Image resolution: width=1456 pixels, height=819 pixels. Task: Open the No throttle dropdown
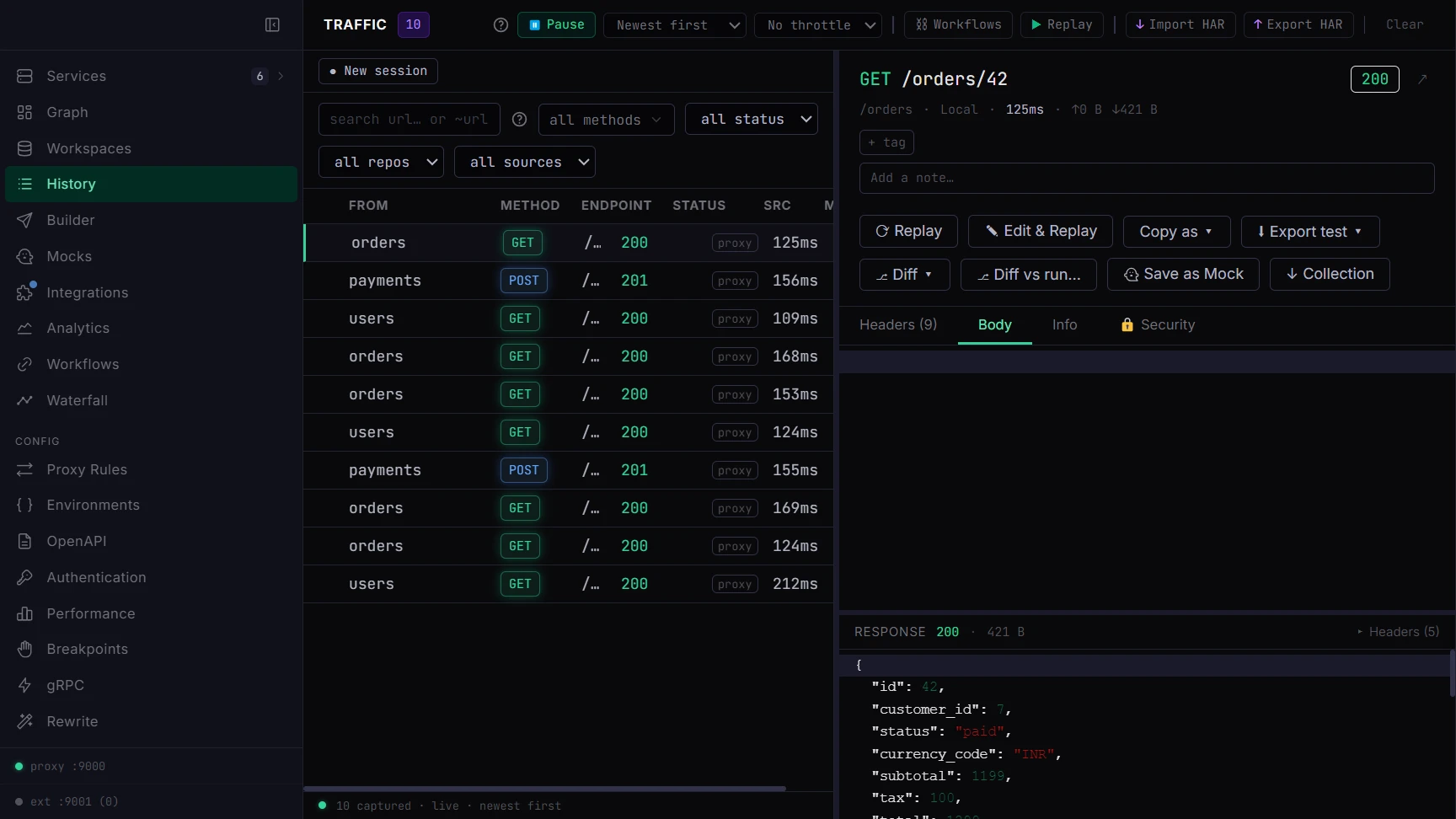tap(818, 25)
